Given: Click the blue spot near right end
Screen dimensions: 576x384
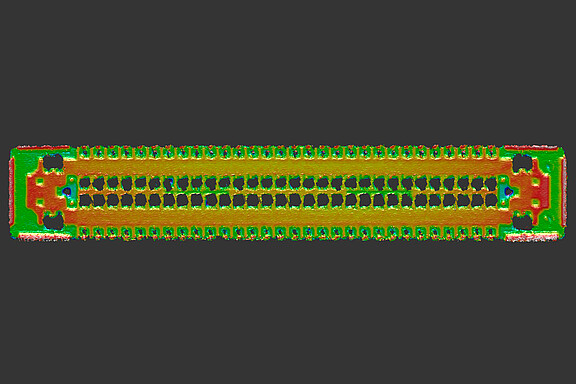Looking at the screenshot, I should (508, 191).
